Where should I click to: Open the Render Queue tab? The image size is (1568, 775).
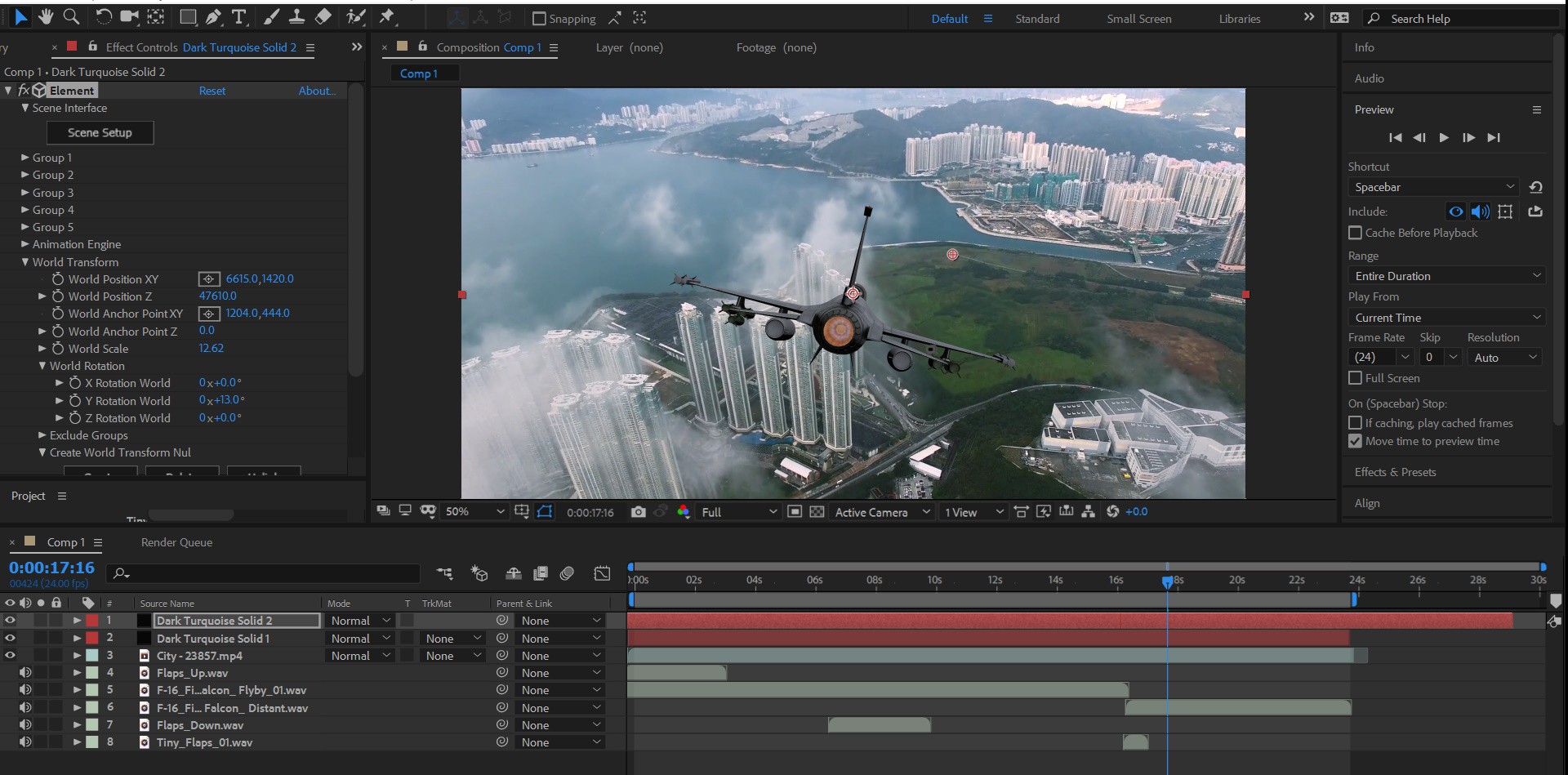coord(176,542)
